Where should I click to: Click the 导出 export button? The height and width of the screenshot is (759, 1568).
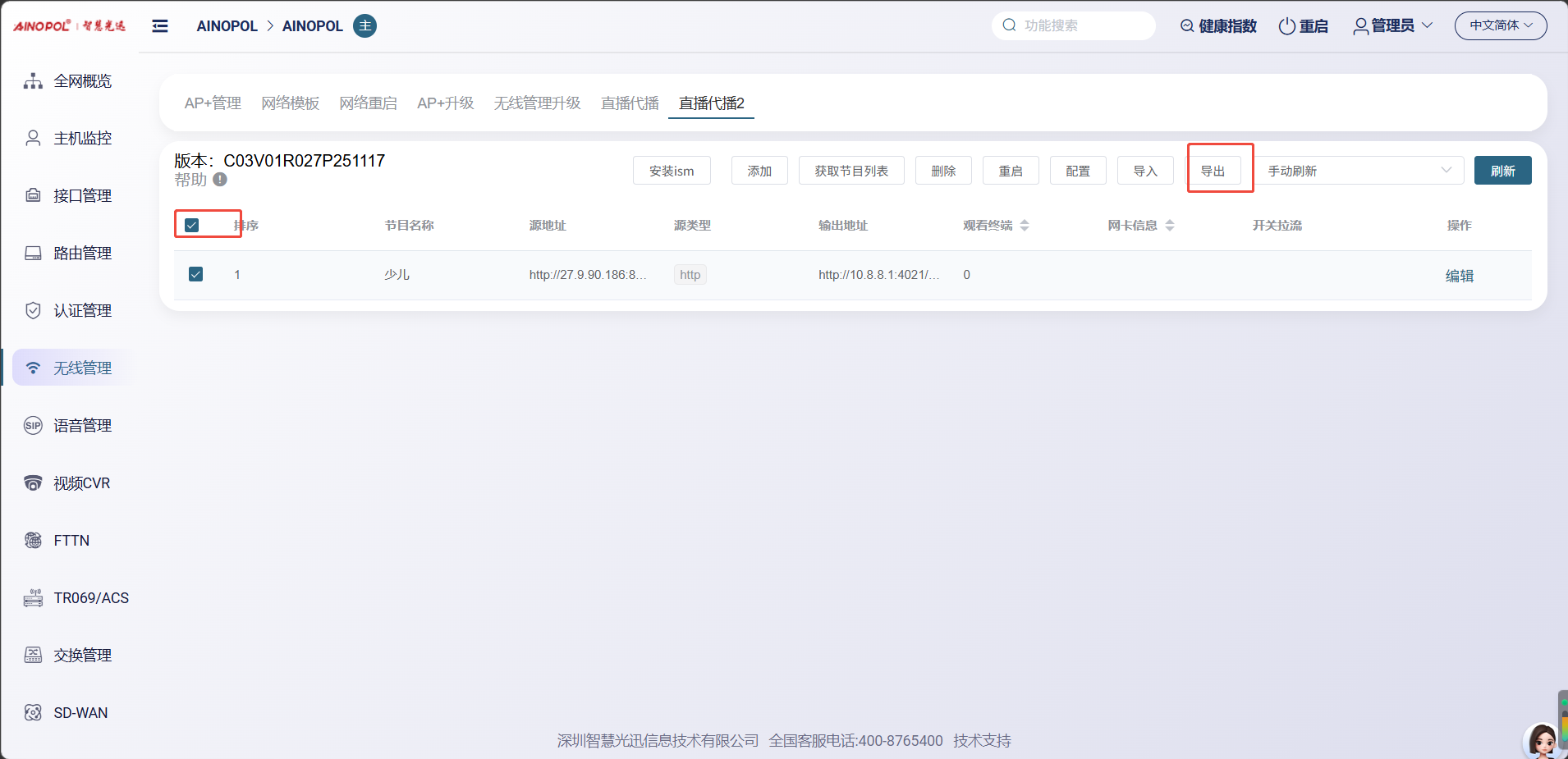pos(1213,171)
